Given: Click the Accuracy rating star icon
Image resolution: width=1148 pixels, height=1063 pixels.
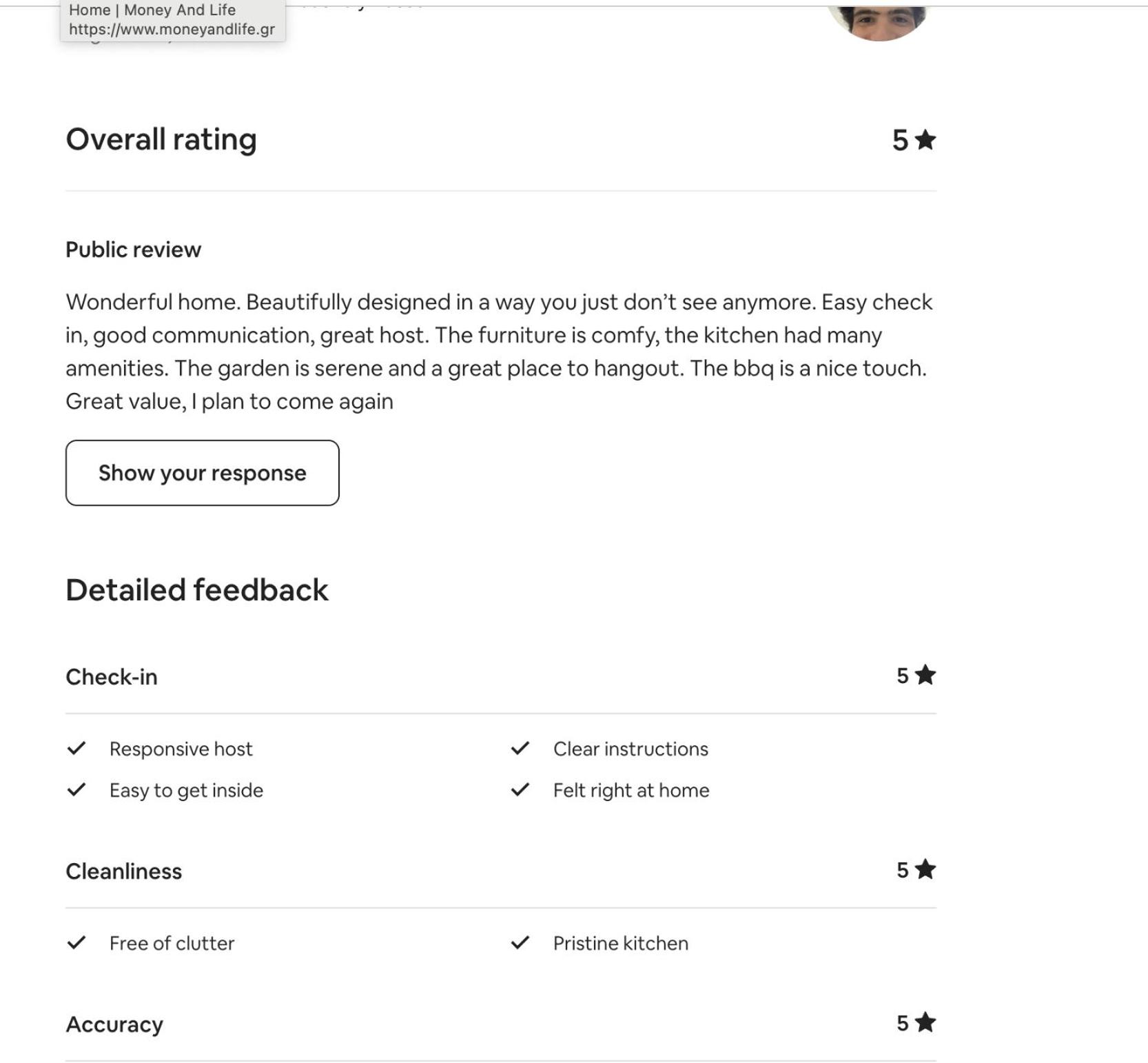Looking at the screenshot, I should pos(925,1022).
